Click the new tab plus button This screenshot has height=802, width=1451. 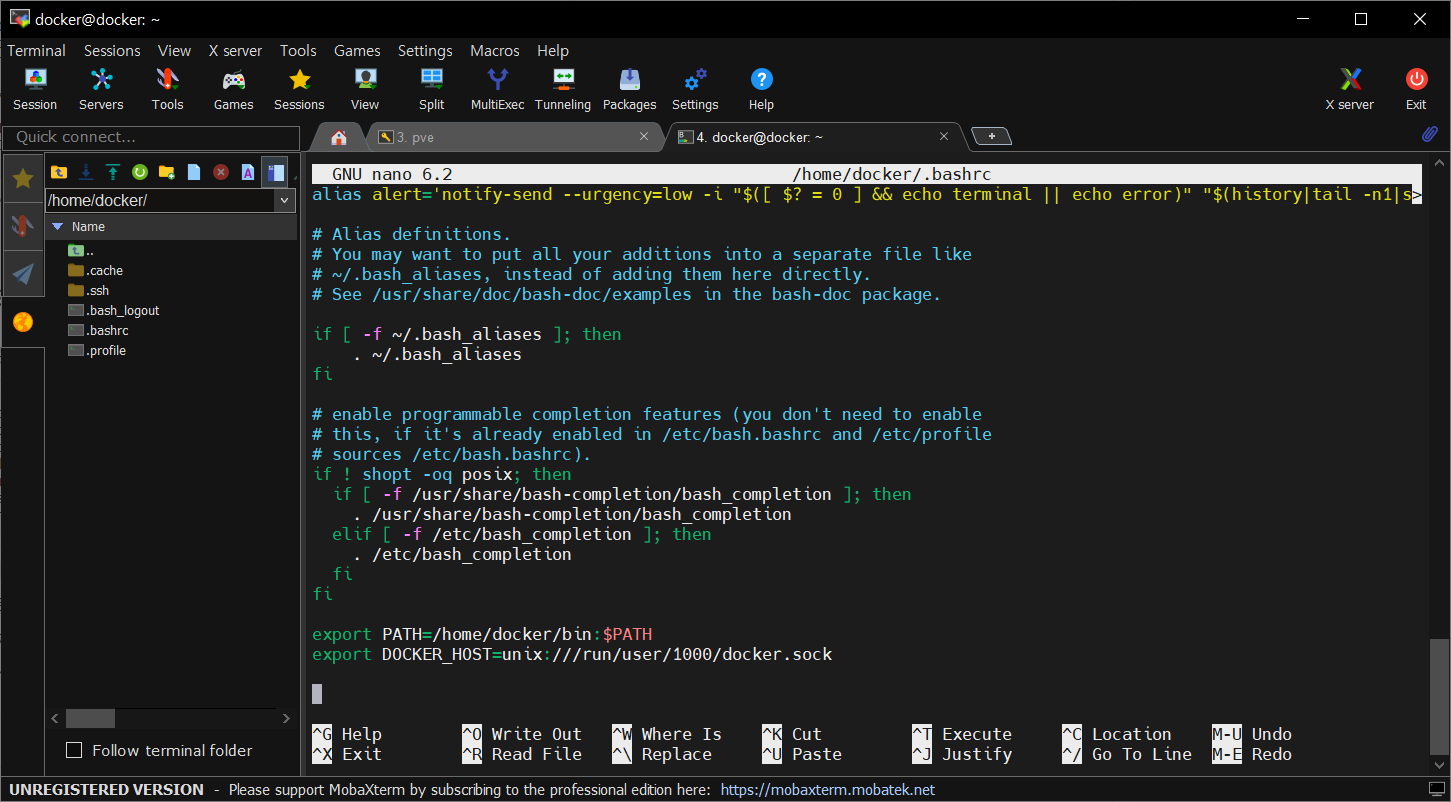tap(991, 136)
